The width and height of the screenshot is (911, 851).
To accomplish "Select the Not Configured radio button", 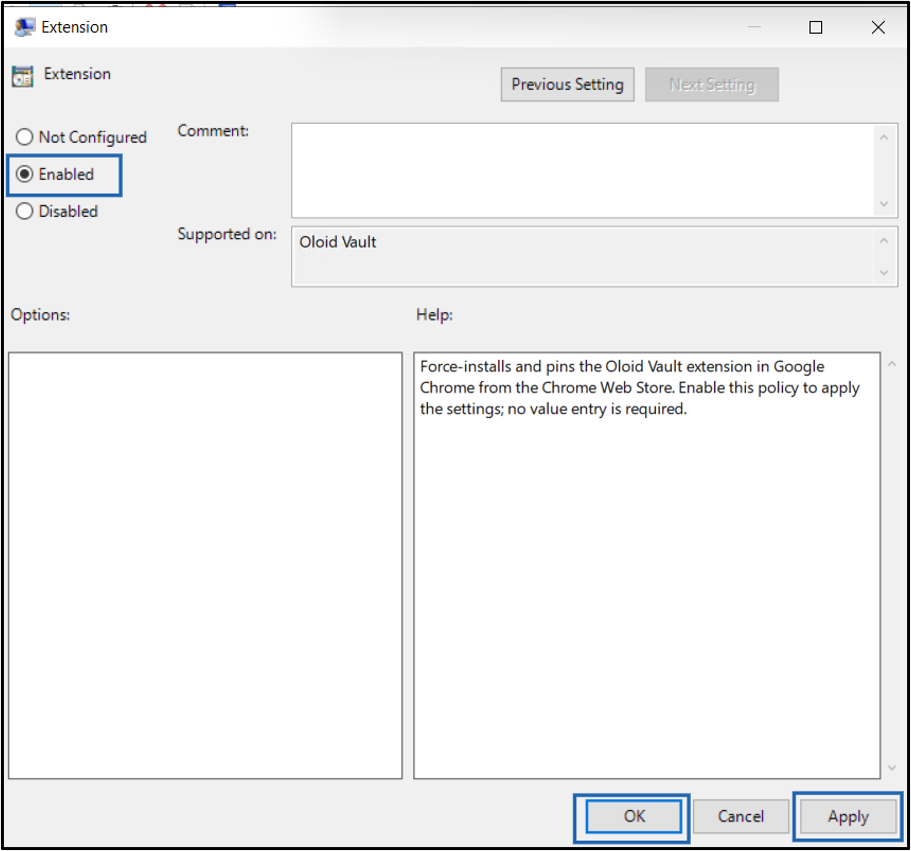I will tap(24, 137).
